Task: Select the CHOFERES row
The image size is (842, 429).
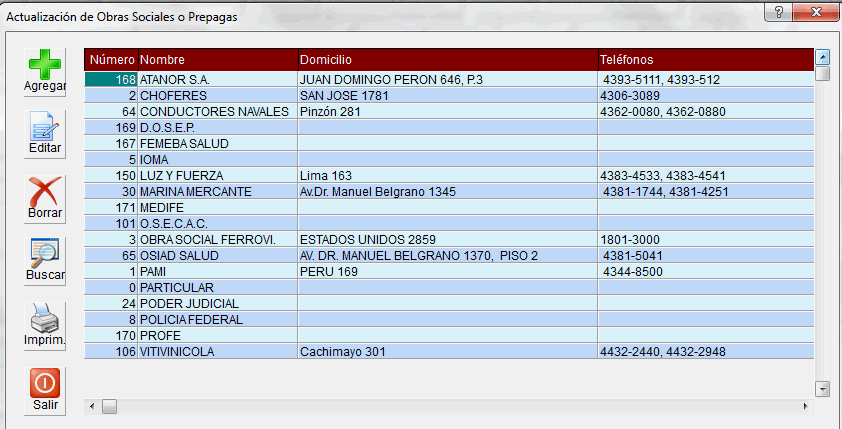Action: (449, 96)
